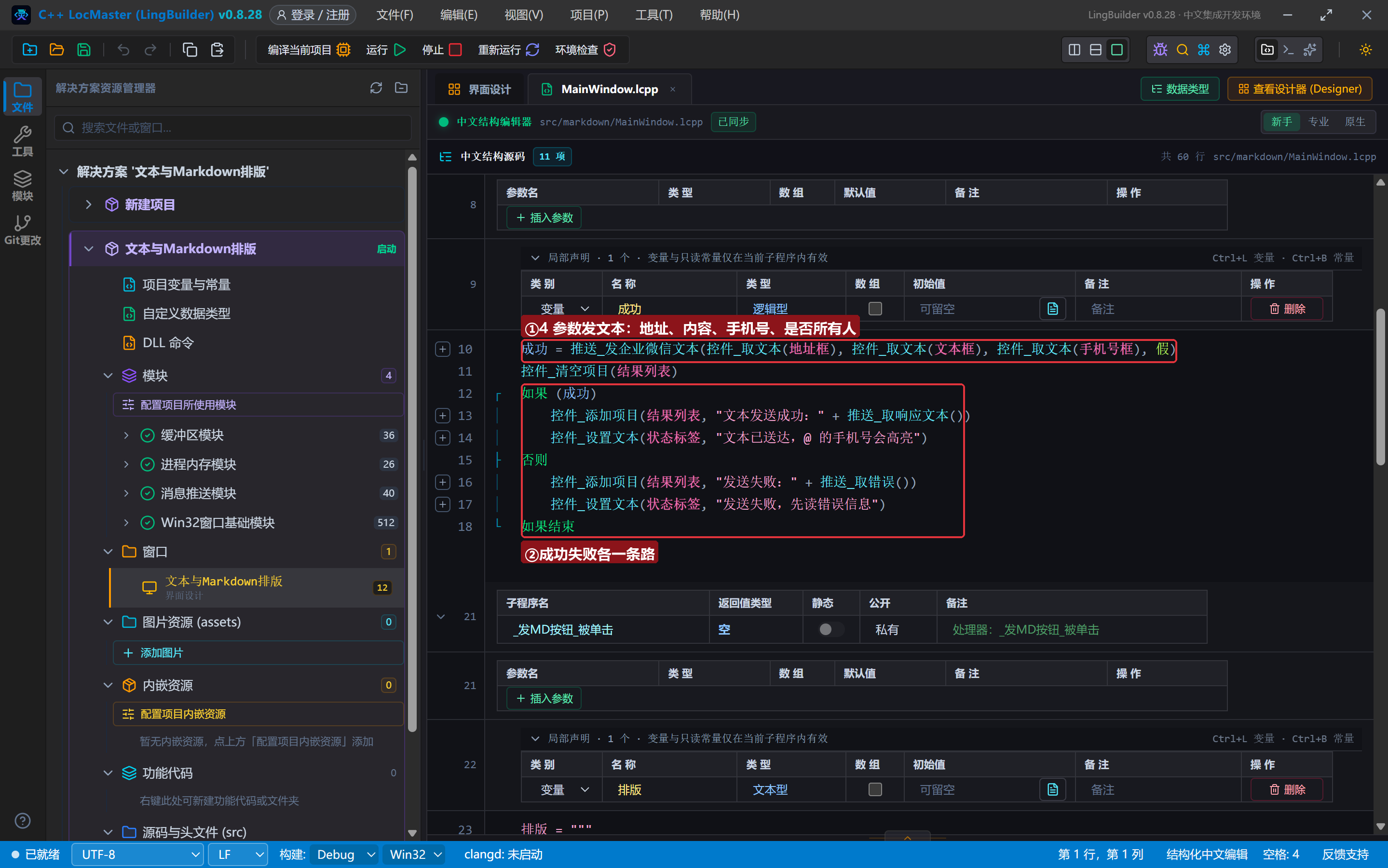This screenshot has height=868, width=1388.
Task: Click the 查看设计器 (Designer) button
Action: click(x=1300, y=89)
